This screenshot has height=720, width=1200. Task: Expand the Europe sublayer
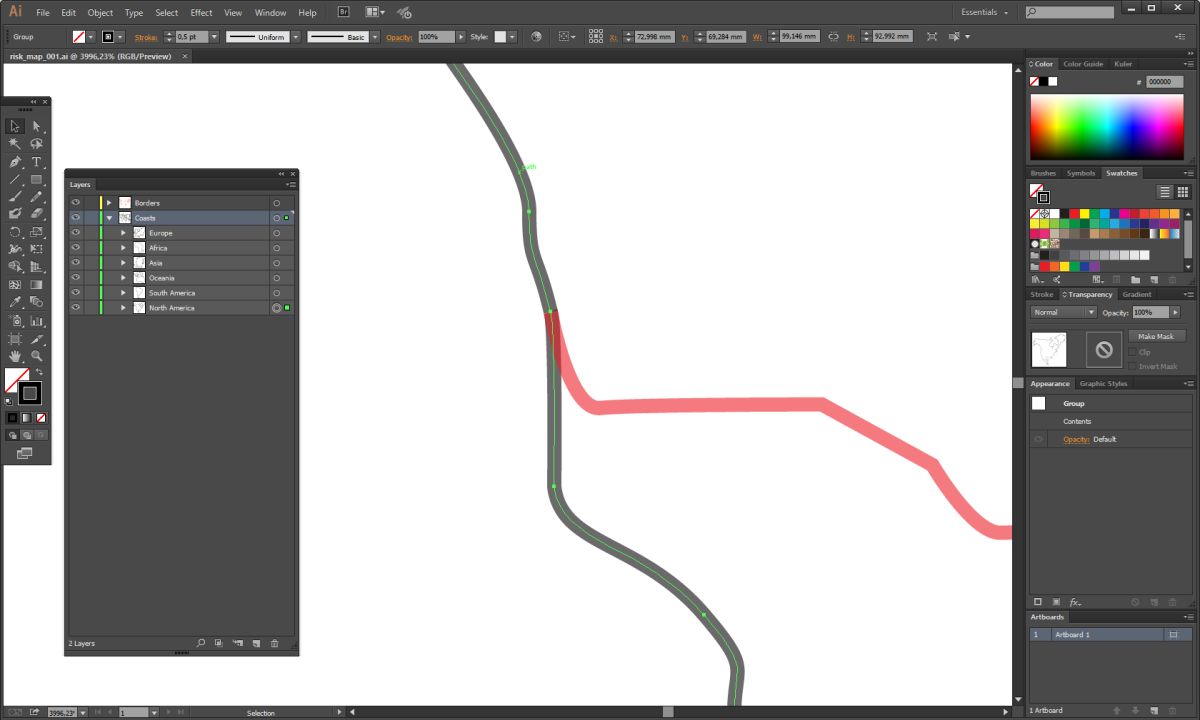[124, 233]
